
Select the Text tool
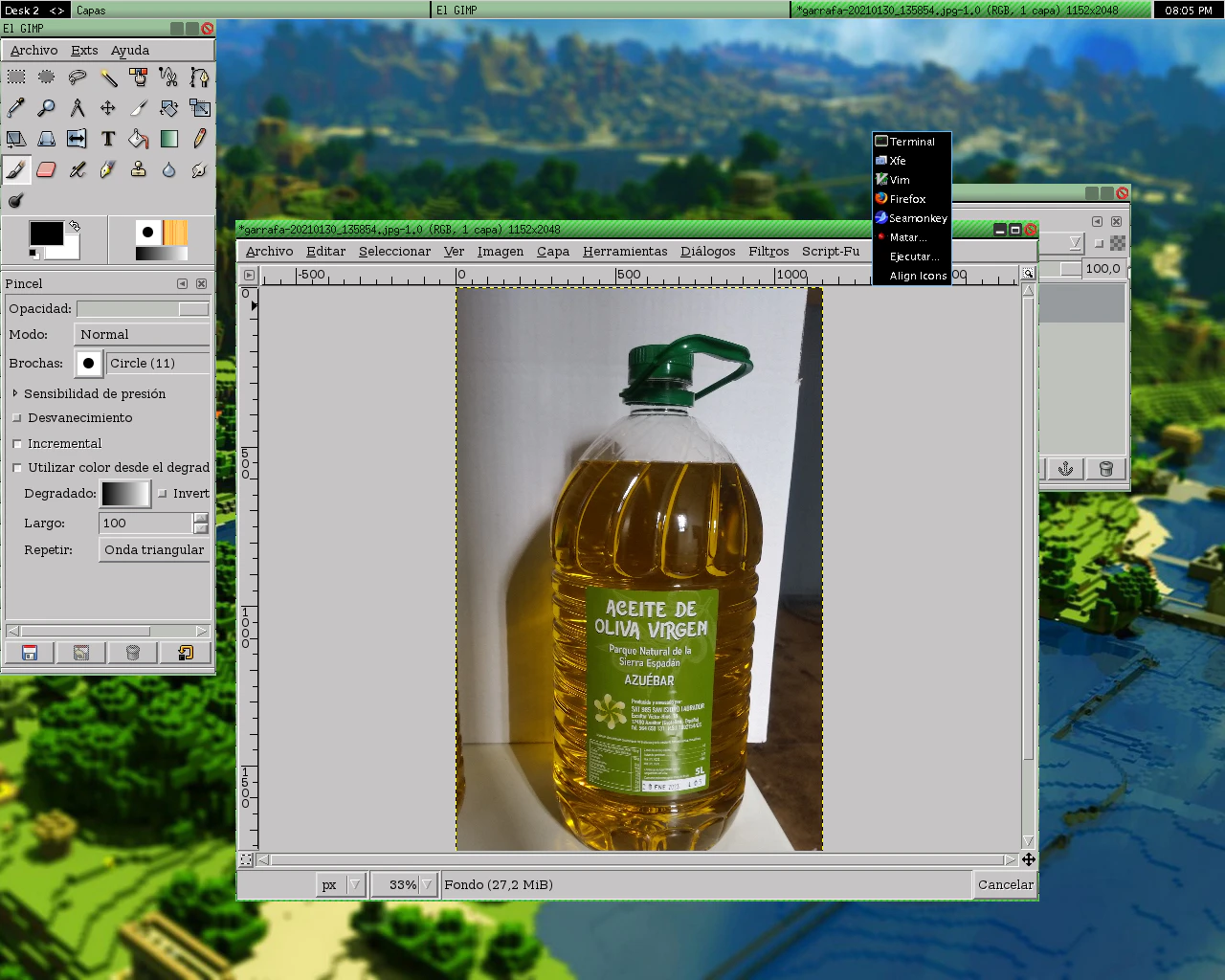point(108,140)
